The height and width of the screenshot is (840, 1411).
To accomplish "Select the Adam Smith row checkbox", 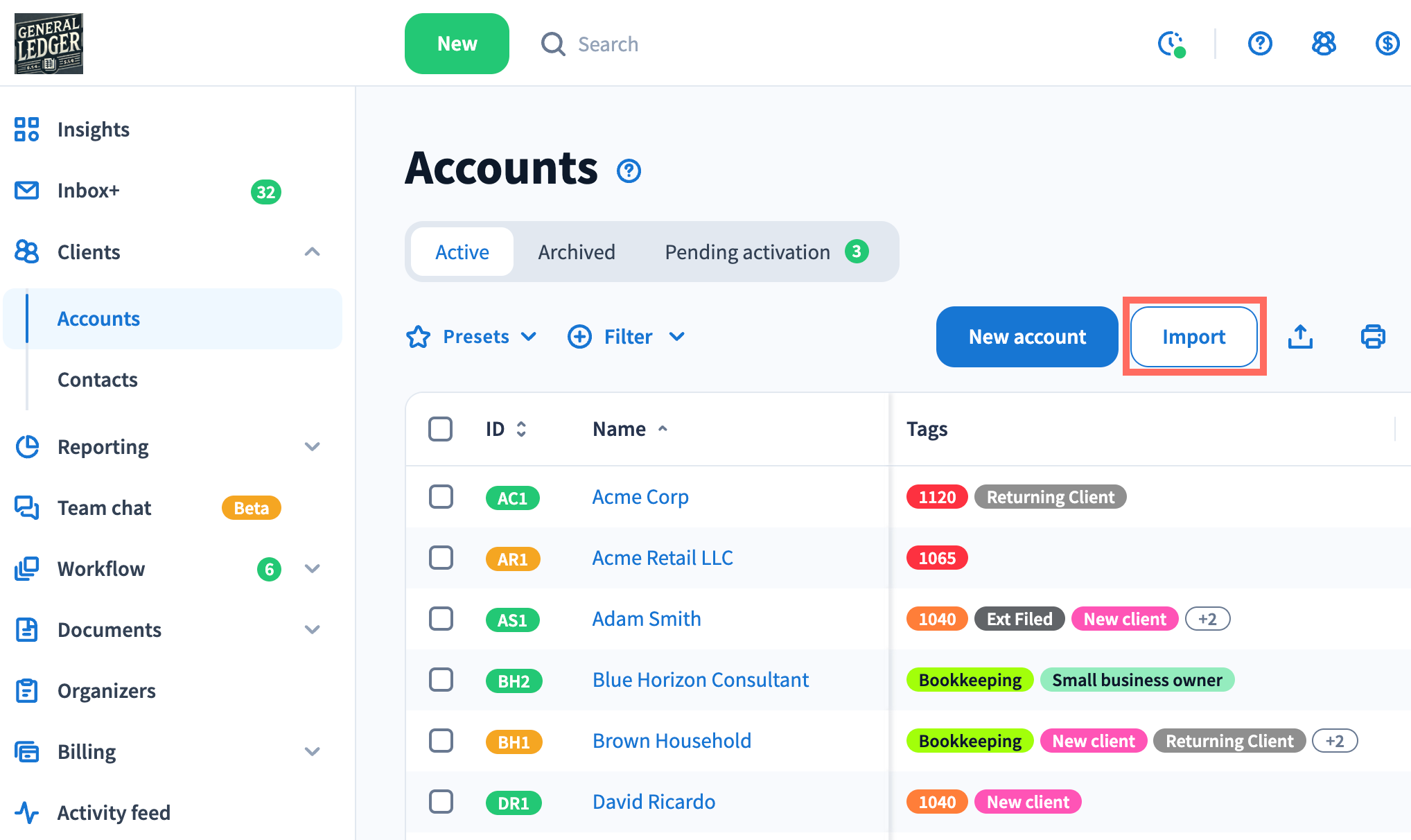I will [x=441, y=619].
